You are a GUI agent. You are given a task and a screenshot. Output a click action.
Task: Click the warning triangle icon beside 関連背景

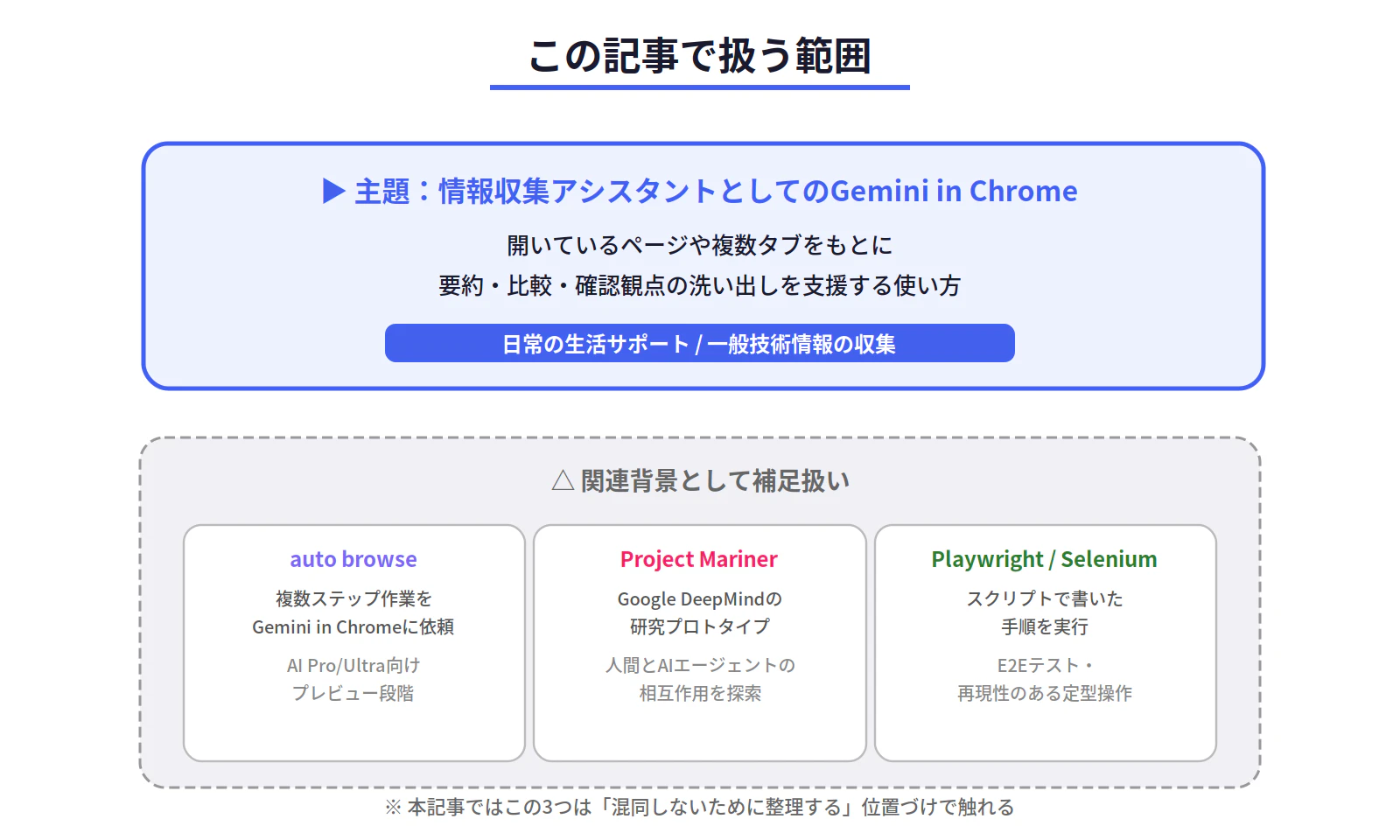tap(563, 480)
